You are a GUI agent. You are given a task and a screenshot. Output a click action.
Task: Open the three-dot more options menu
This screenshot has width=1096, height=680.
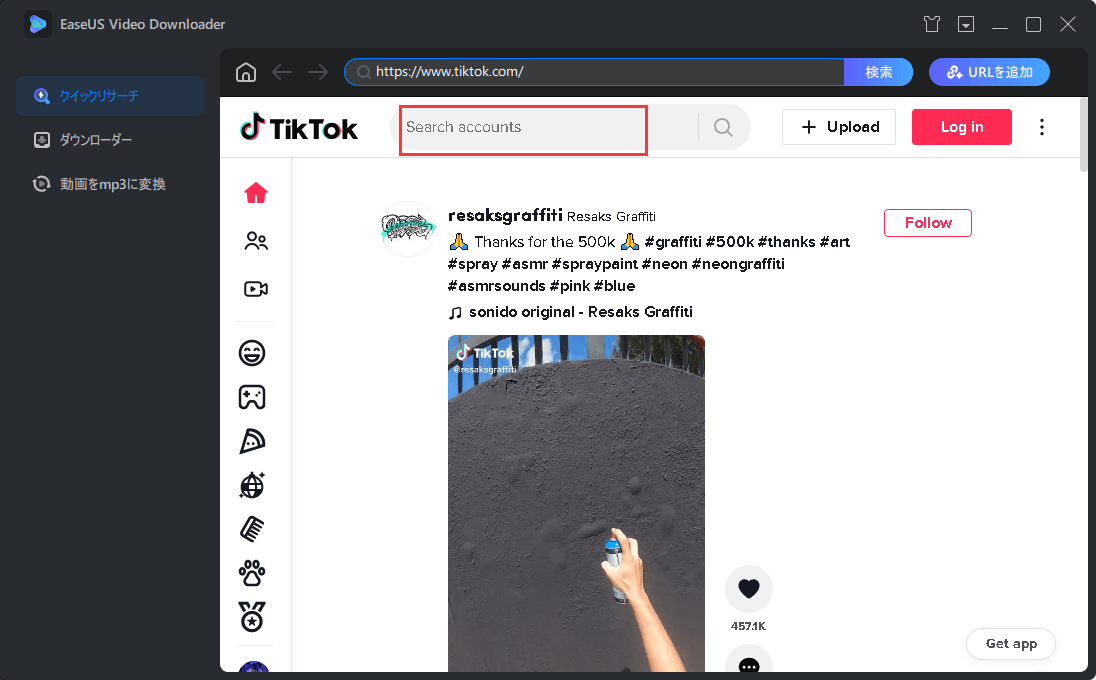(1042, 127)
